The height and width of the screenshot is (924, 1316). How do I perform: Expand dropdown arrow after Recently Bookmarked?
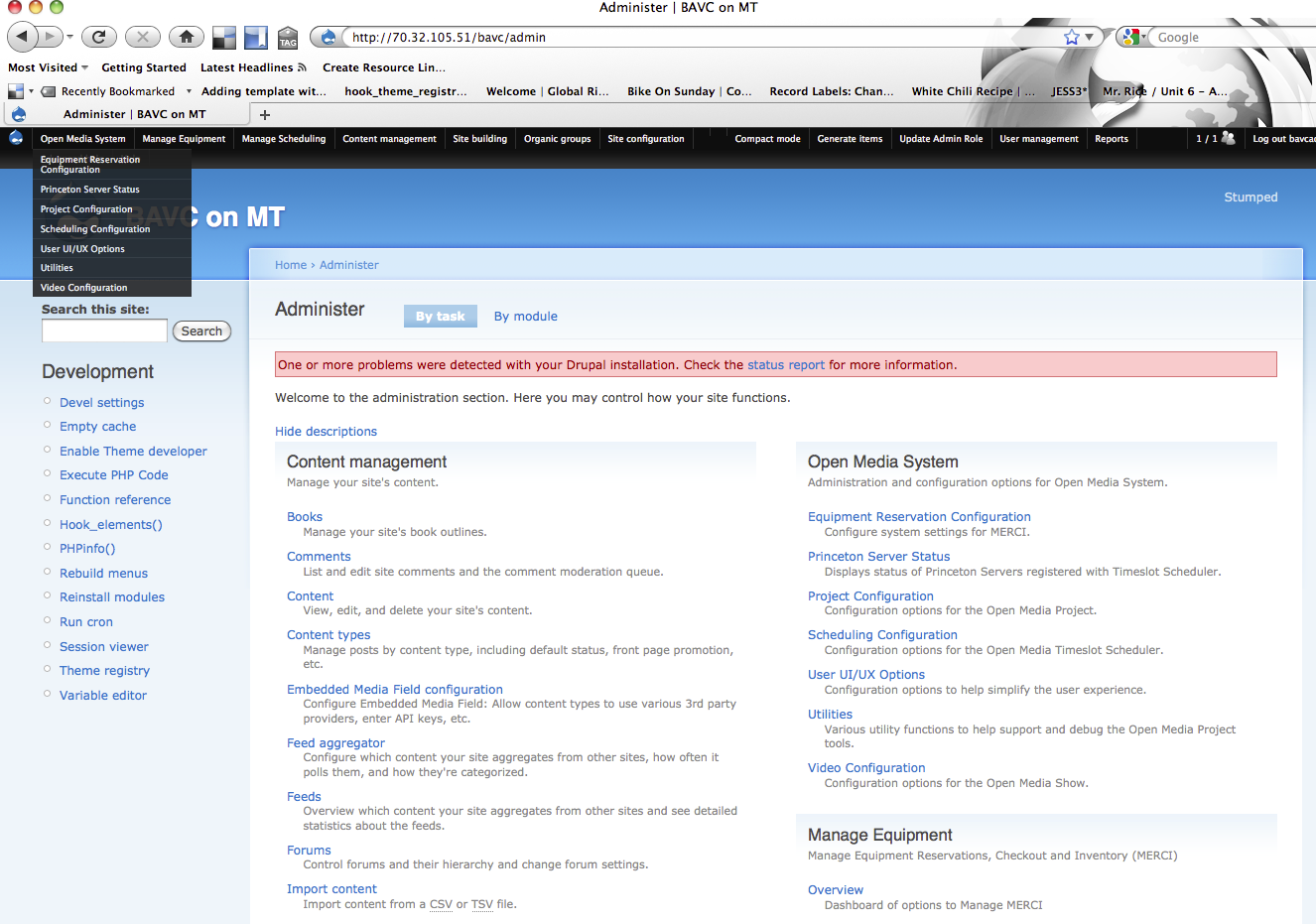pos(189,91)
